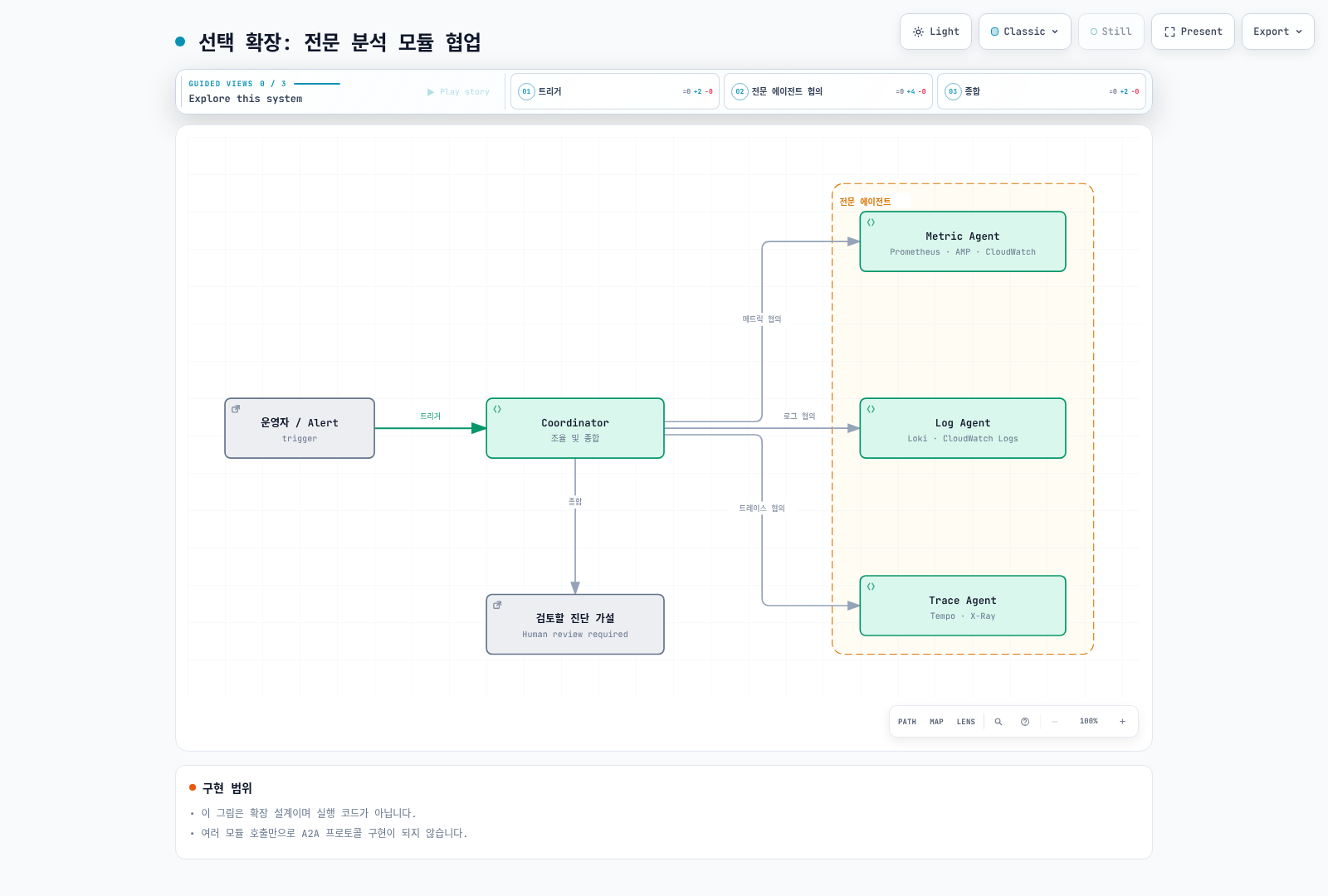Click the 로그 협의 edge label
The image size is (1328, 896).
click(x=799, y=416)
